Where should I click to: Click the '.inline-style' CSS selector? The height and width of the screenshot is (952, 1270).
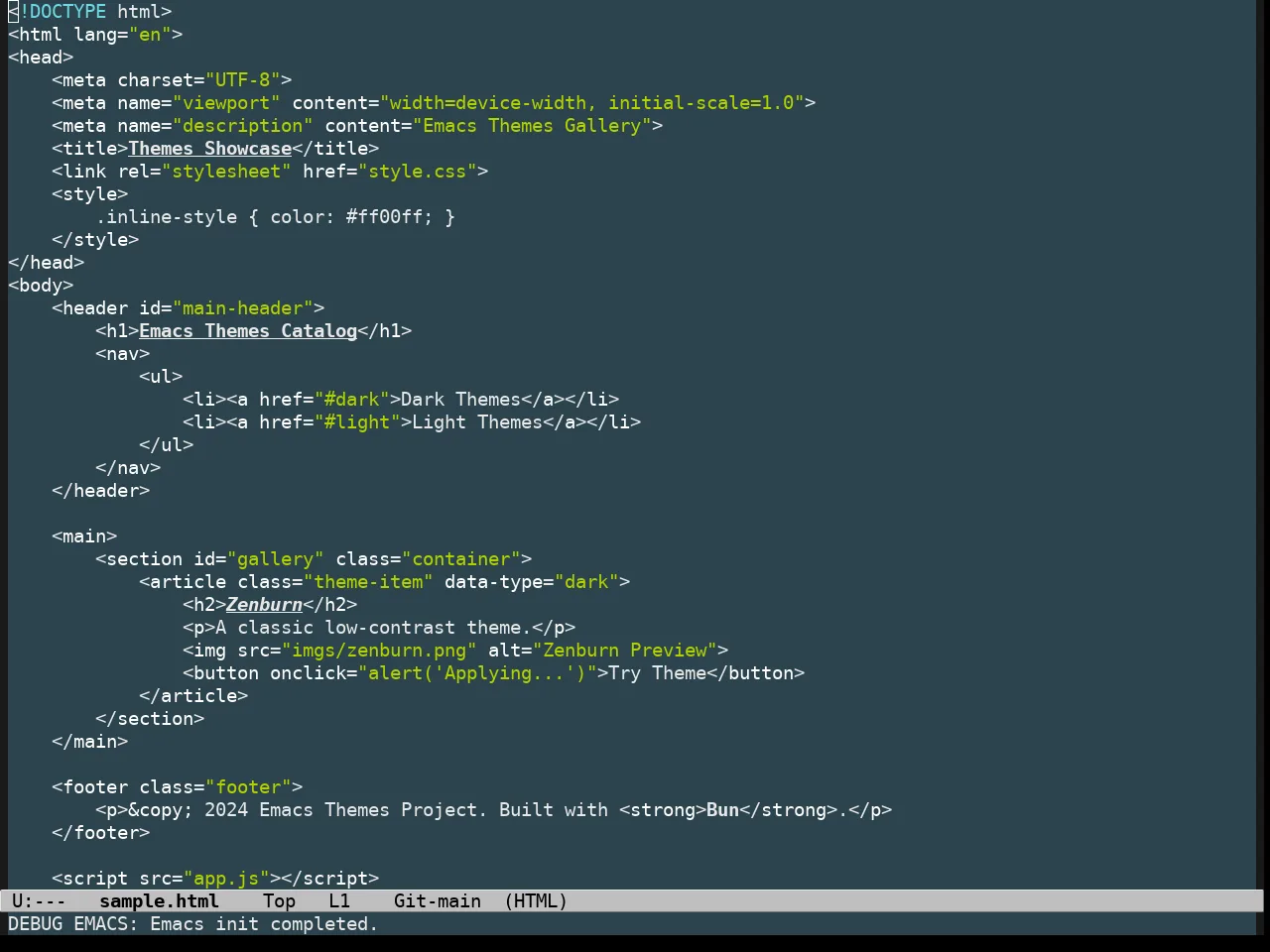pos(167,217)
